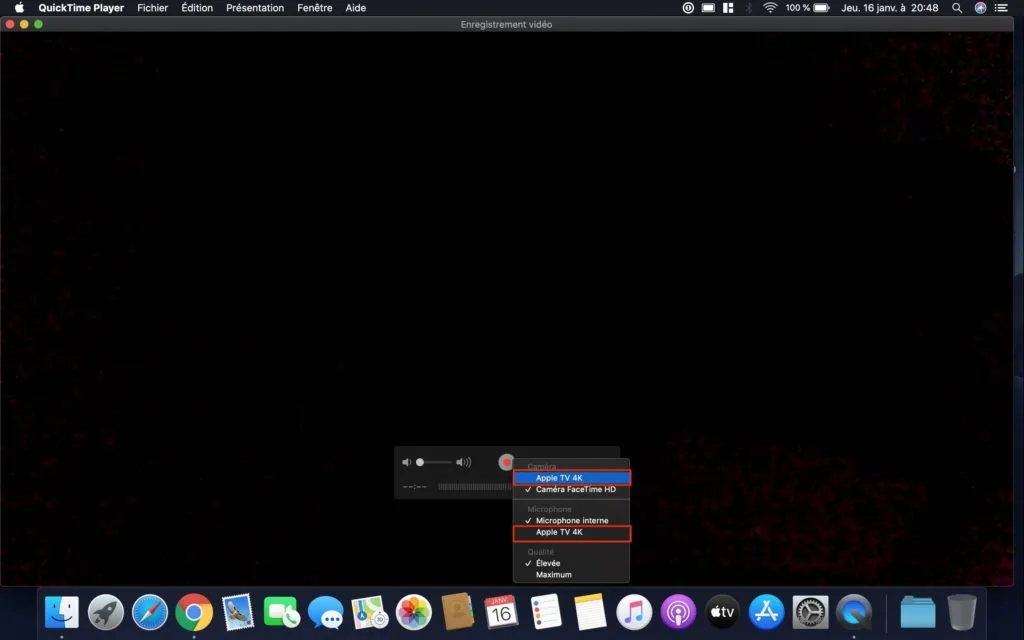Click QuickTime Player icon in the Dock
Image resolution: width=1024 pixels, height=640 pixels.
click(854, 613)
